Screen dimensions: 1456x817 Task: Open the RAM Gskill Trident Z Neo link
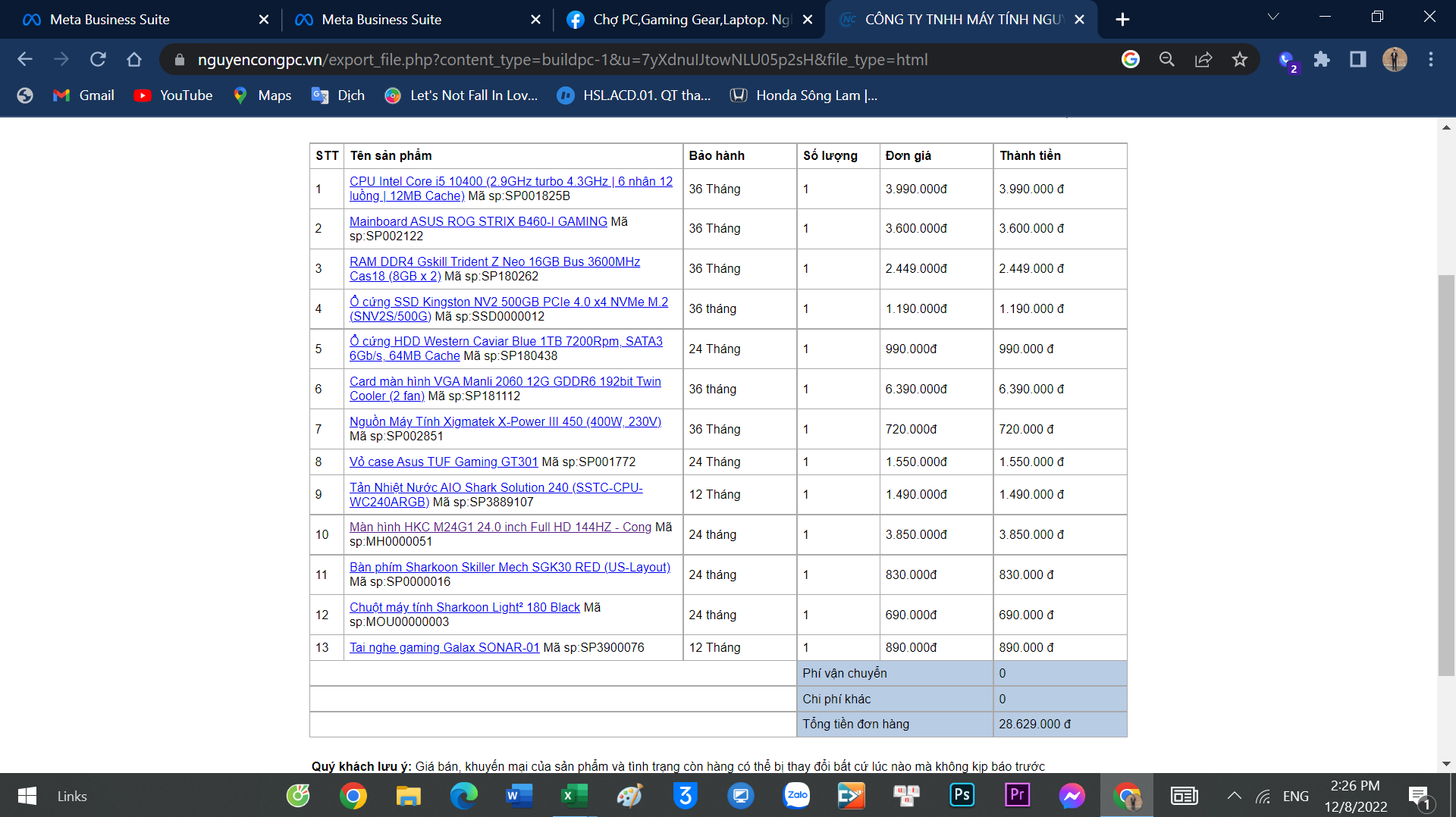click(494, 269)
